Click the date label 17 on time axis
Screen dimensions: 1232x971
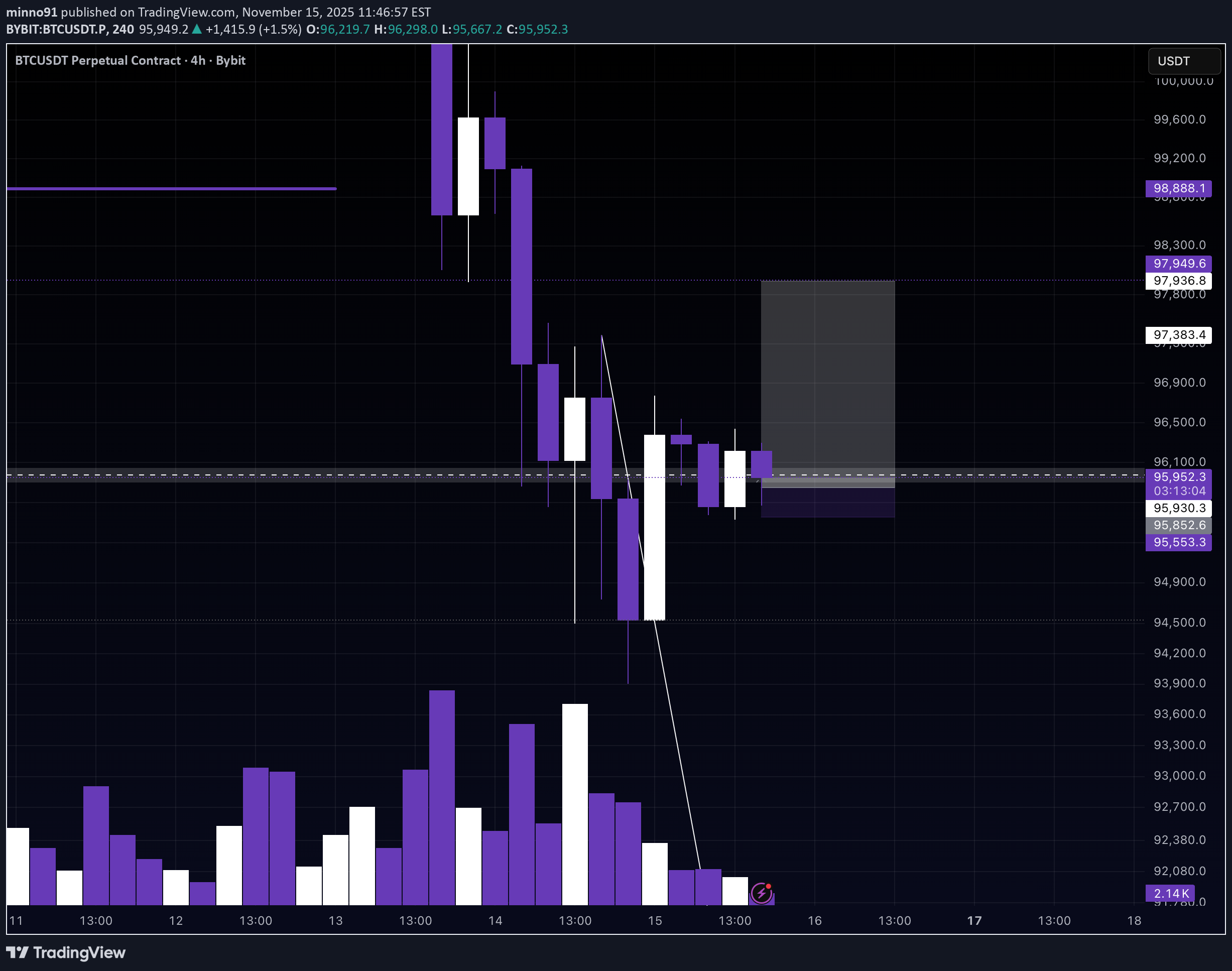tap(974, 920)
